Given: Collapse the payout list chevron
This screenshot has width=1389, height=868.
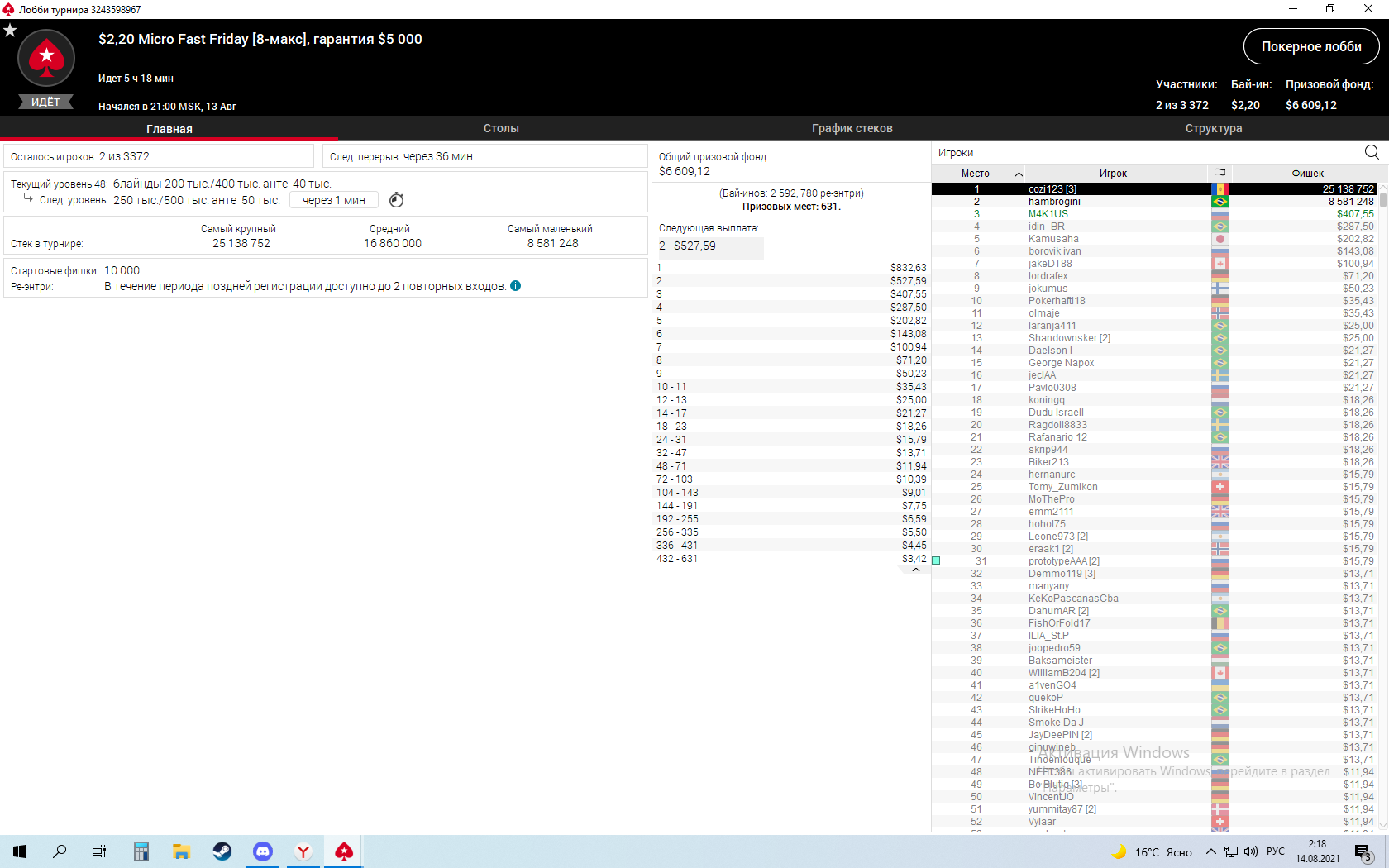Looking at the screenshot, I should (915, 570).
